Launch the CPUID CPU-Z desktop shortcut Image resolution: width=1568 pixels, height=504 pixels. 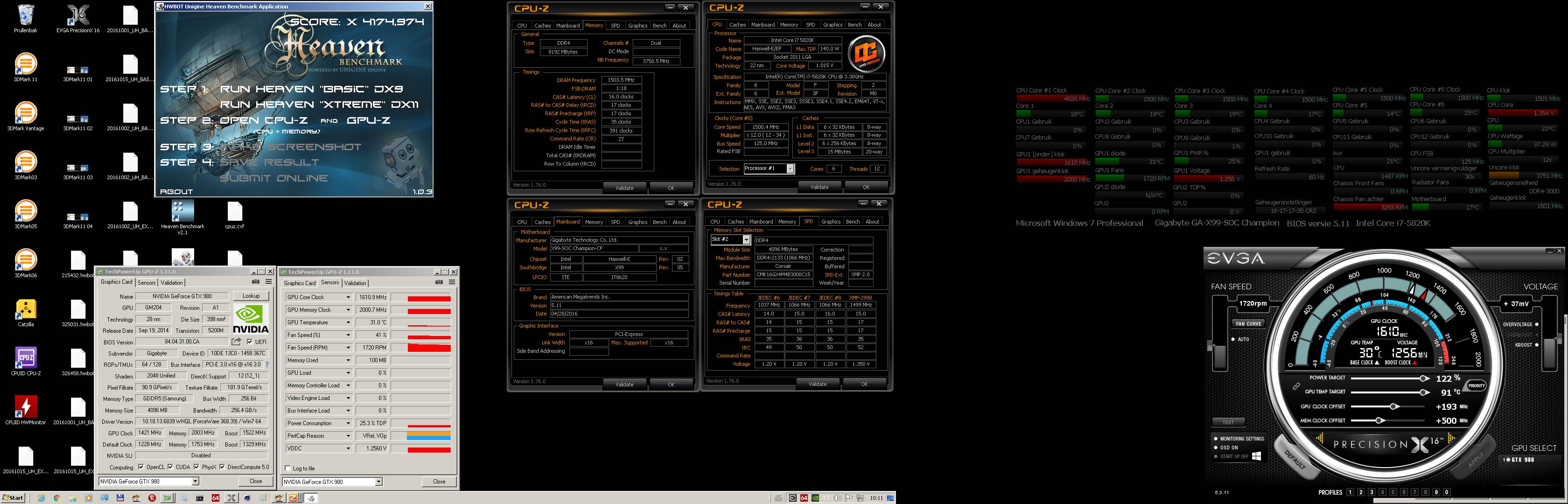pos(26,358)
